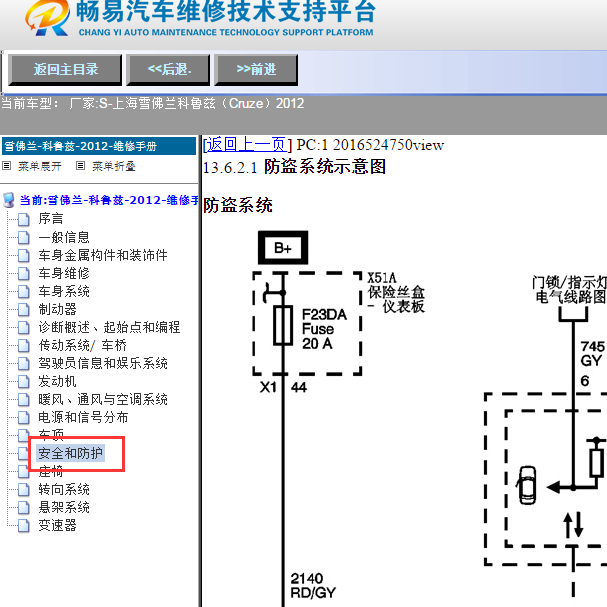The height and width of the screenshot is (607, 607).
Task: Click the car icon in the diagram
Action: pyautogui.click(x=527, y=485)
